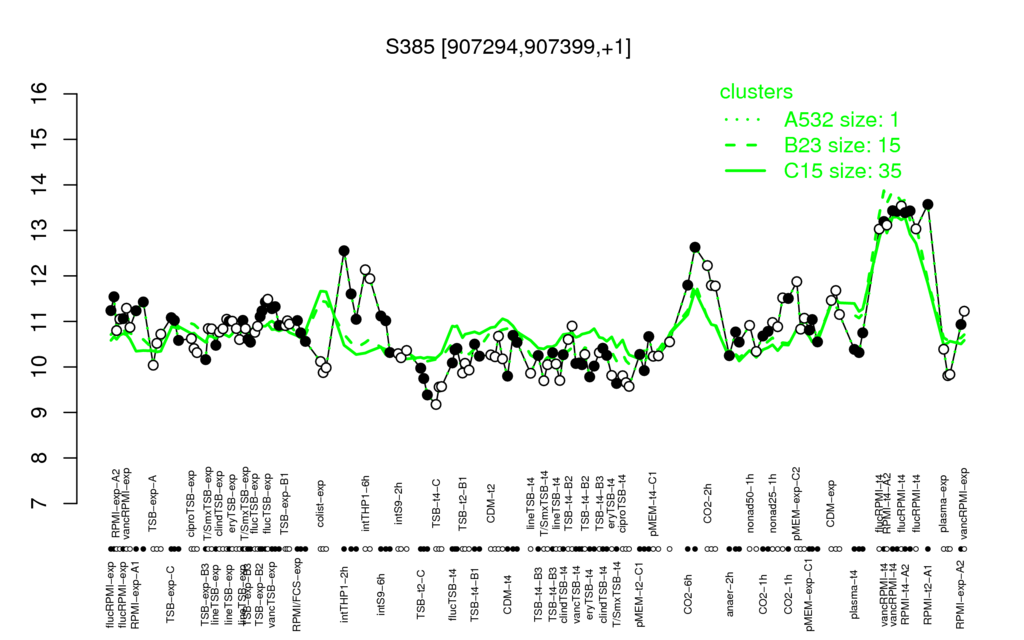Click the intTHP1-2h peak data point
The height and width of the screenshot is (640, 1024).
[x=344, y=251]
